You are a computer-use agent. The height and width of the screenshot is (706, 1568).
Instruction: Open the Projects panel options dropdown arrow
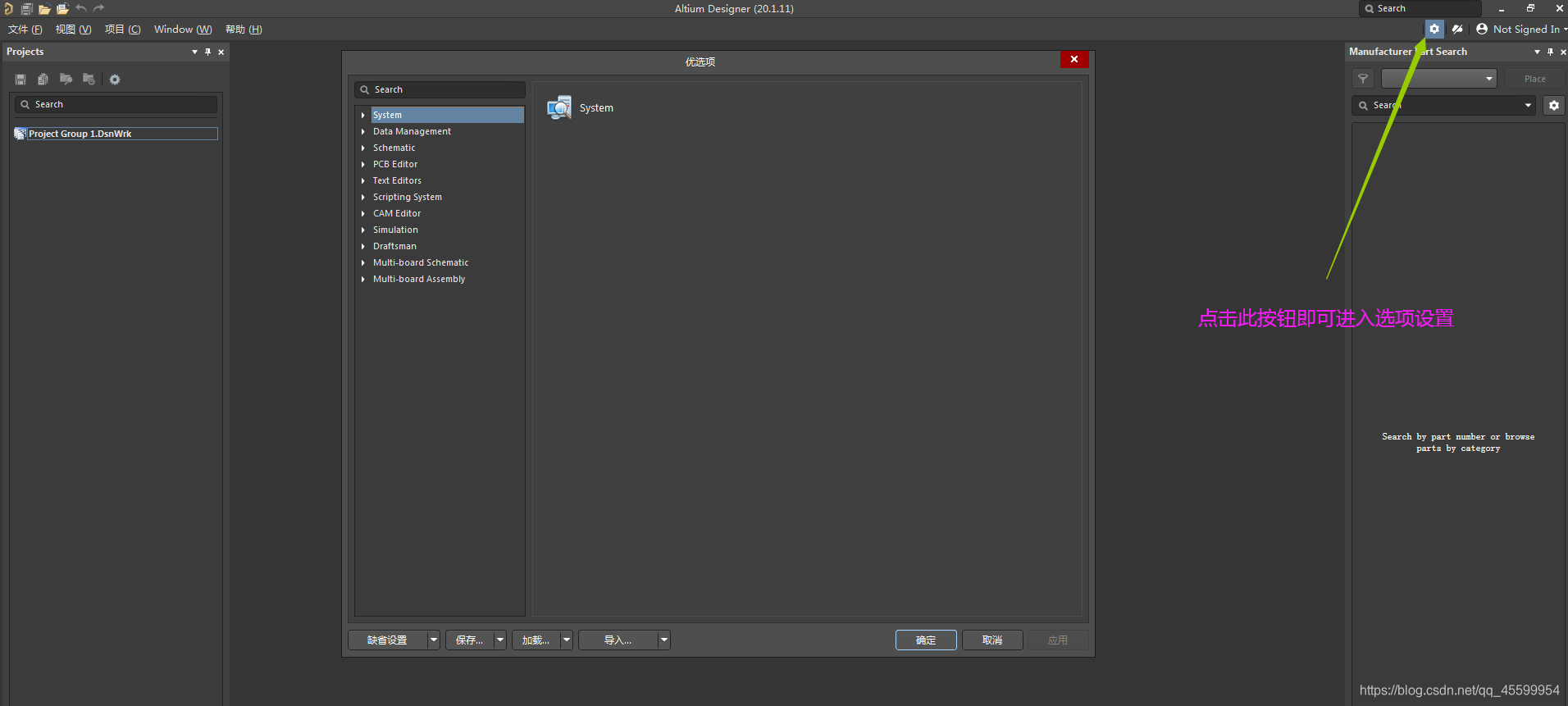[194, 52]
